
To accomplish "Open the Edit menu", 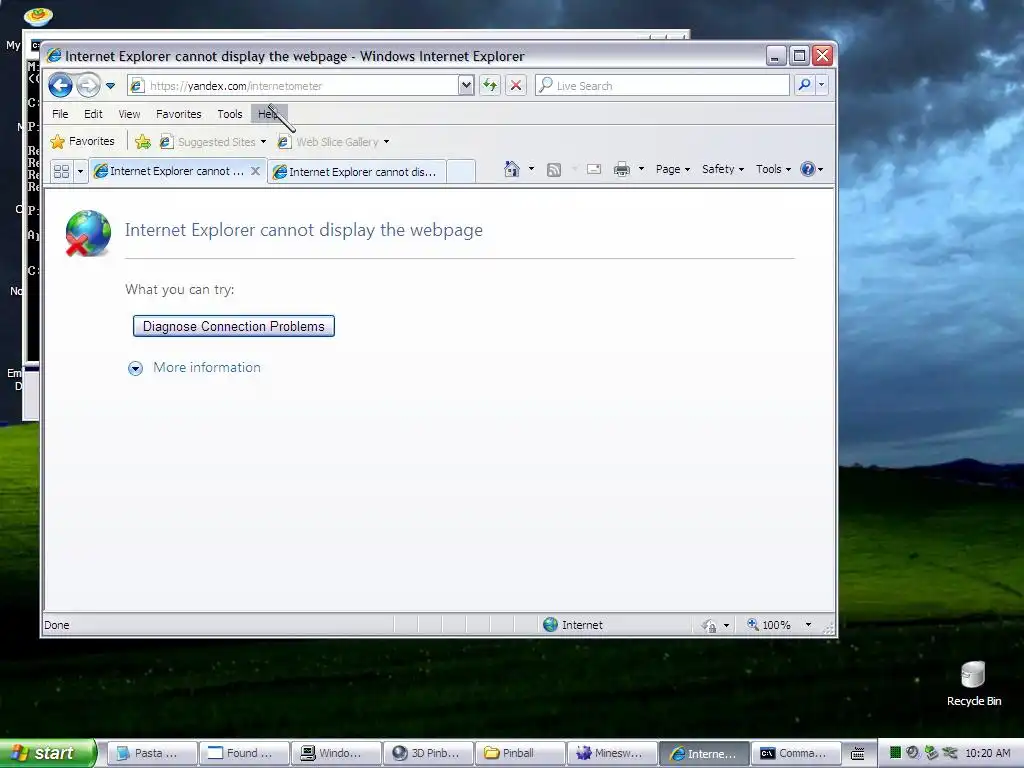I will 93,114.
